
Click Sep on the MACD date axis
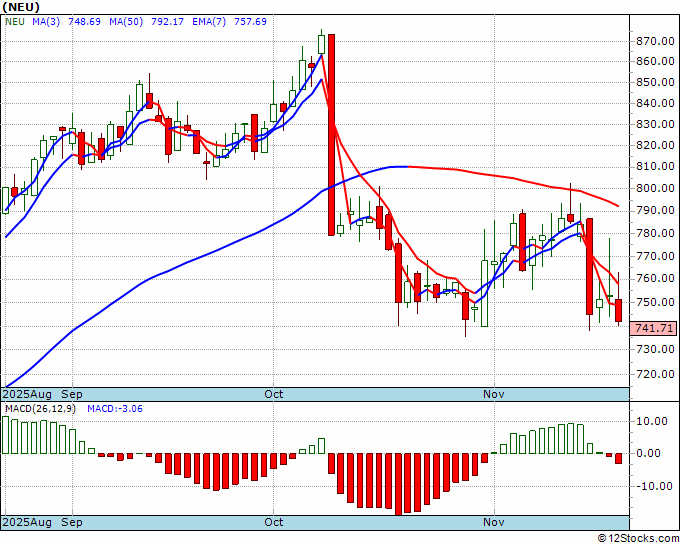(x=72, y=522)
